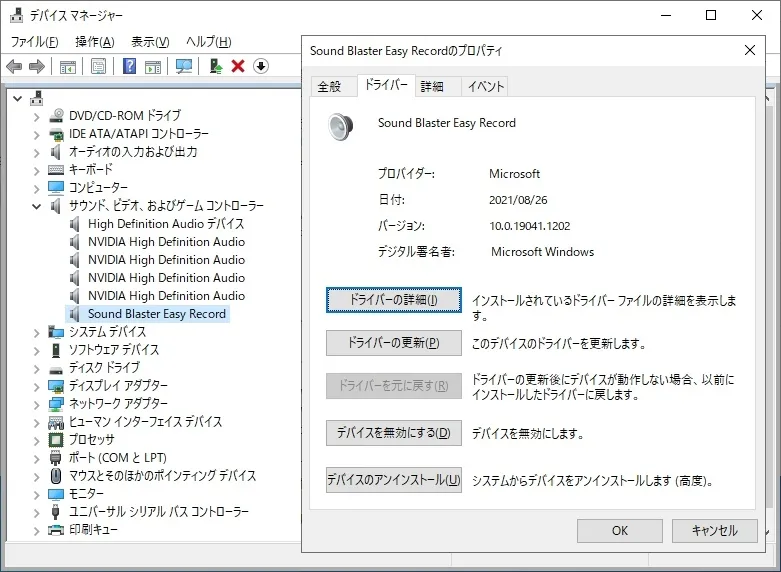Screen dimensions: 781x572
Task: Open the Help toolbar icon
Action: tap(130, 66)
